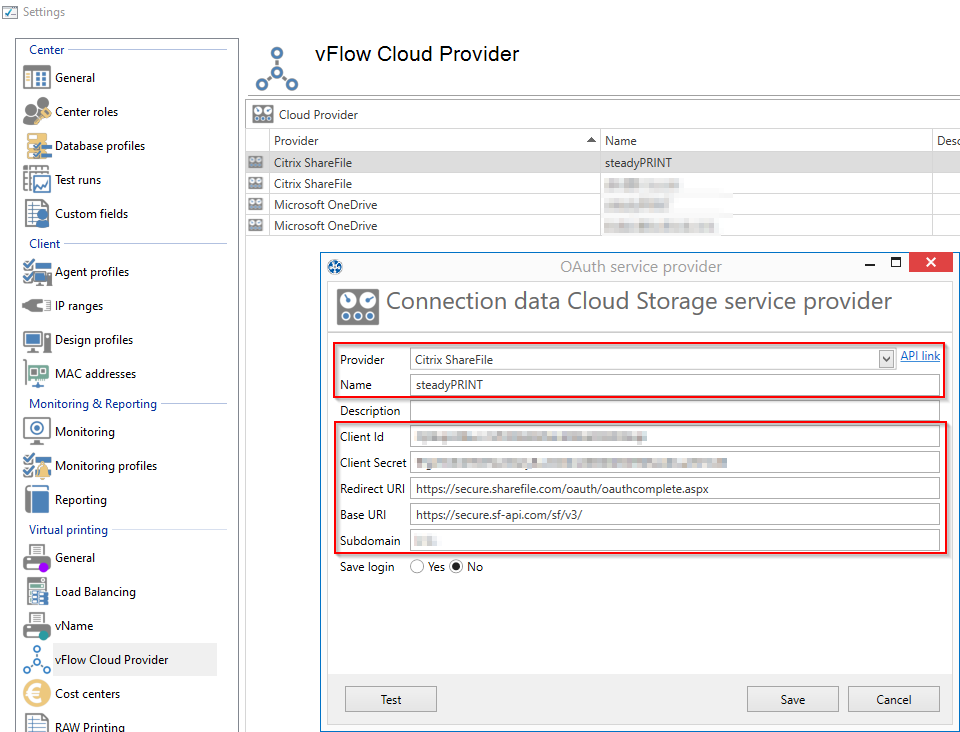Screen dimensions: 960x732
Task: Click the Center roles icon
Action: click(37, 111)
